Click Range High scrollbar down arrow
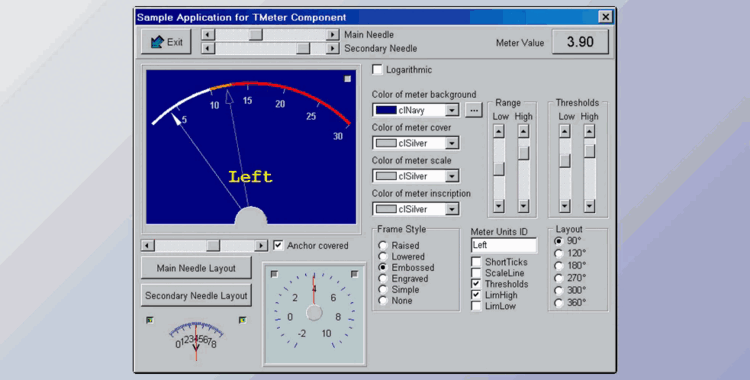The height and width of the screenshot is (380, 750). point(524,206)
